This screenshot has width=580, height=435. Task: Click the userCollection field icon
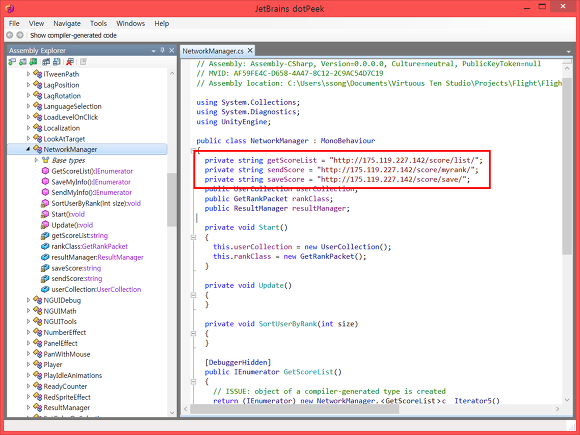(45, 289)
